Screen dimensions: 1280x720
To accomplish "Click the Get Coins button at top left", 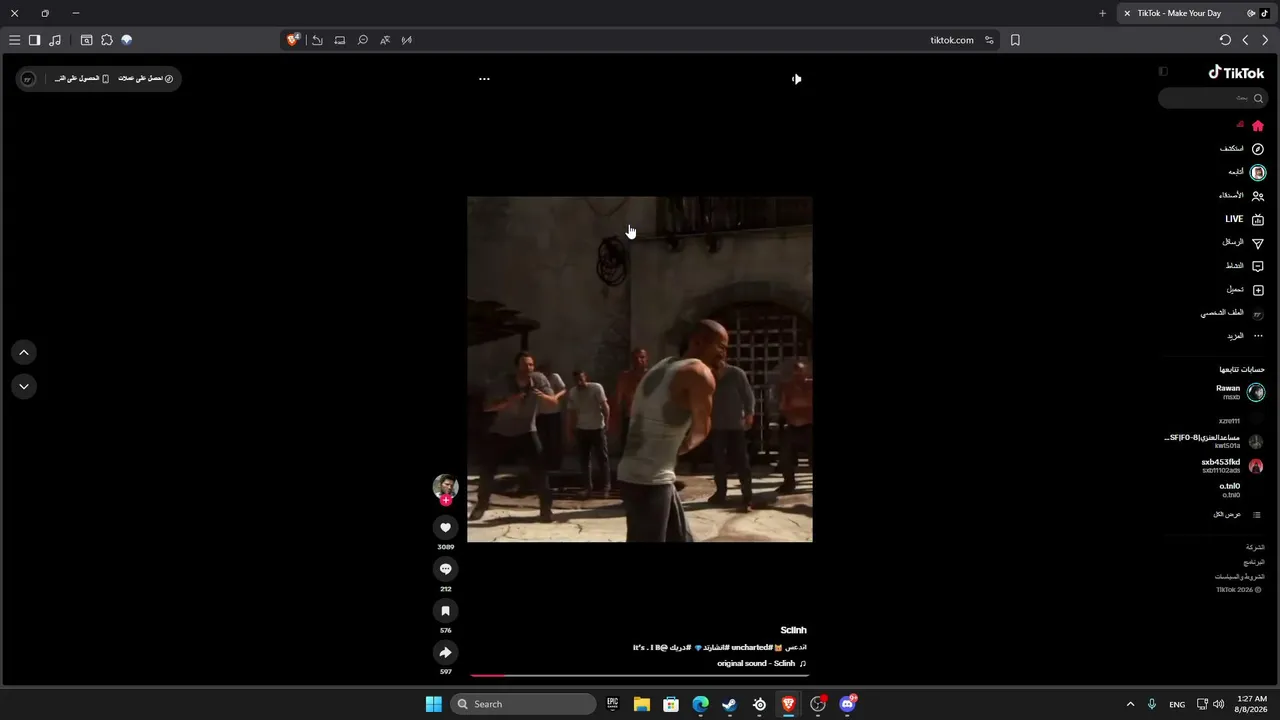I will coord(145,78).
